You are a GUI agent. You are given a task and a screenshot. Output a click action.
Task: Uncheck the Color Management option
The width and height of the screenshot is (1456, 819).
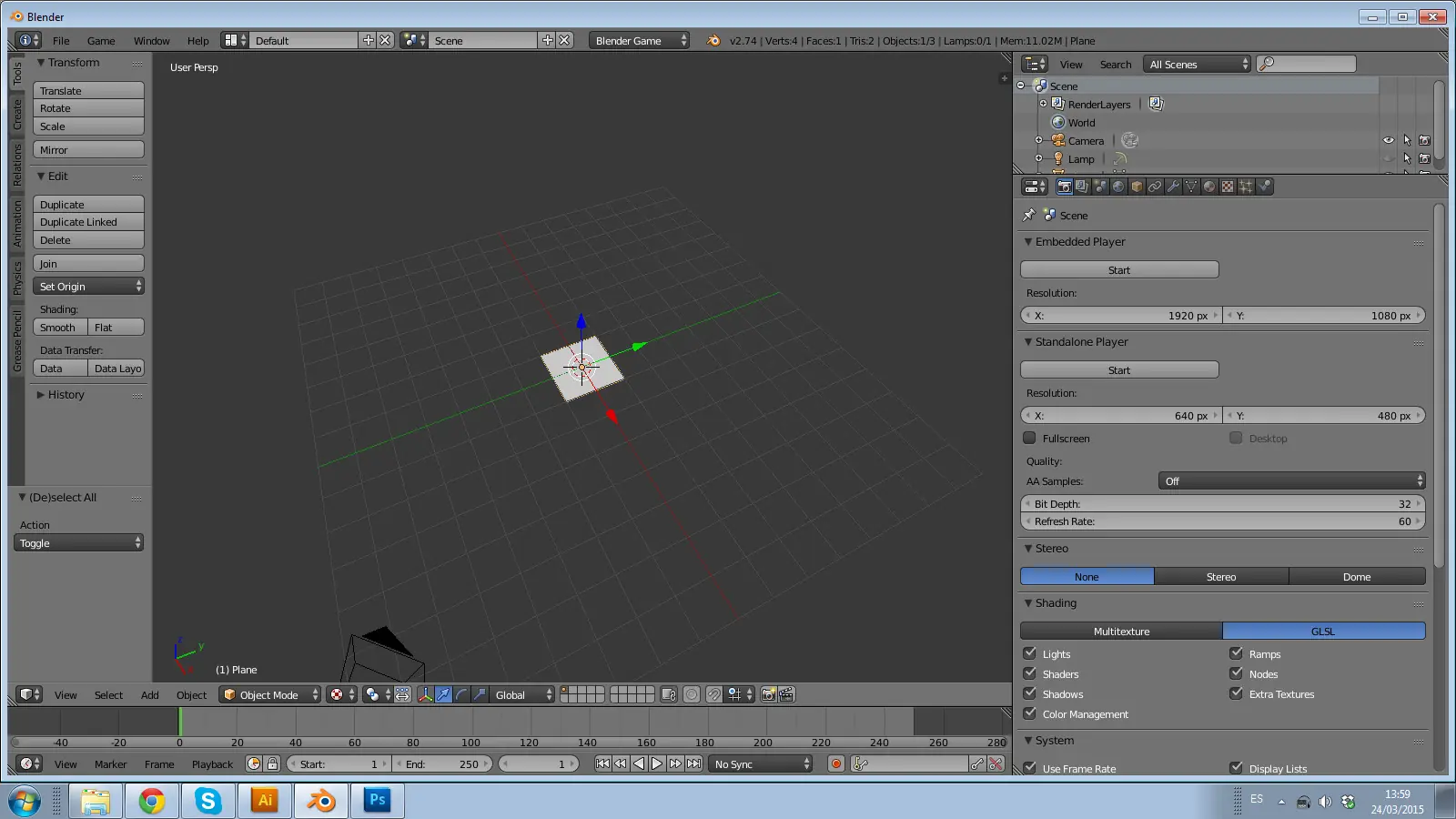pyautogui.click(x=1029, y=713)
